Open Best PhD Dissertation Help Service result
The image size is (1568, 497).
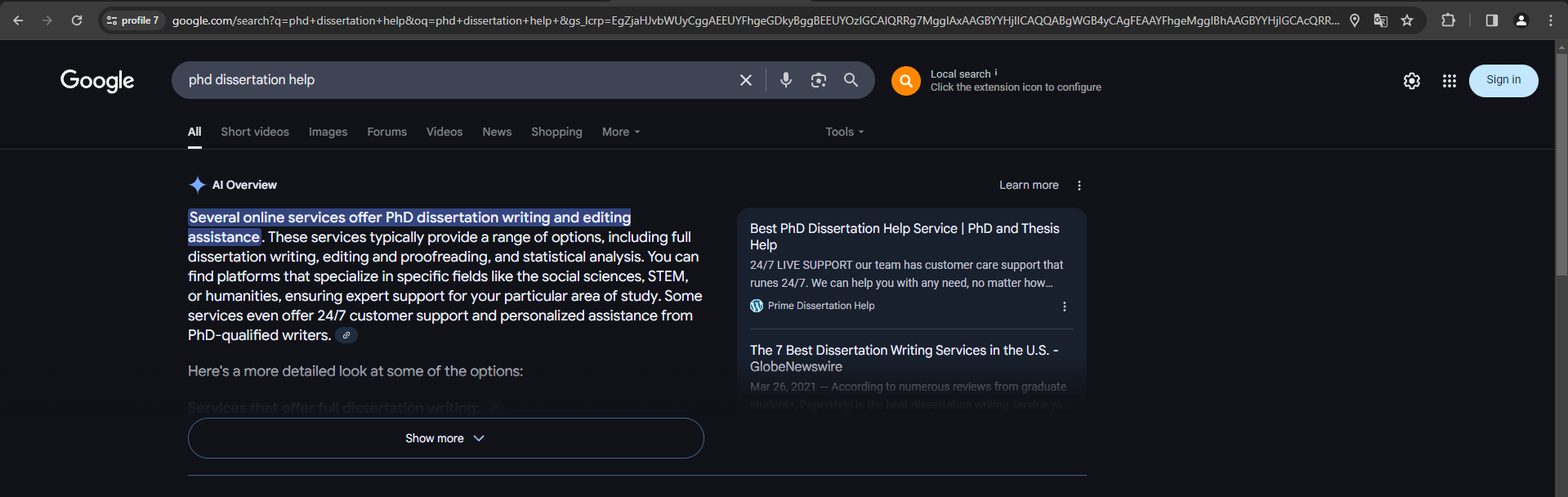(905, 236)
